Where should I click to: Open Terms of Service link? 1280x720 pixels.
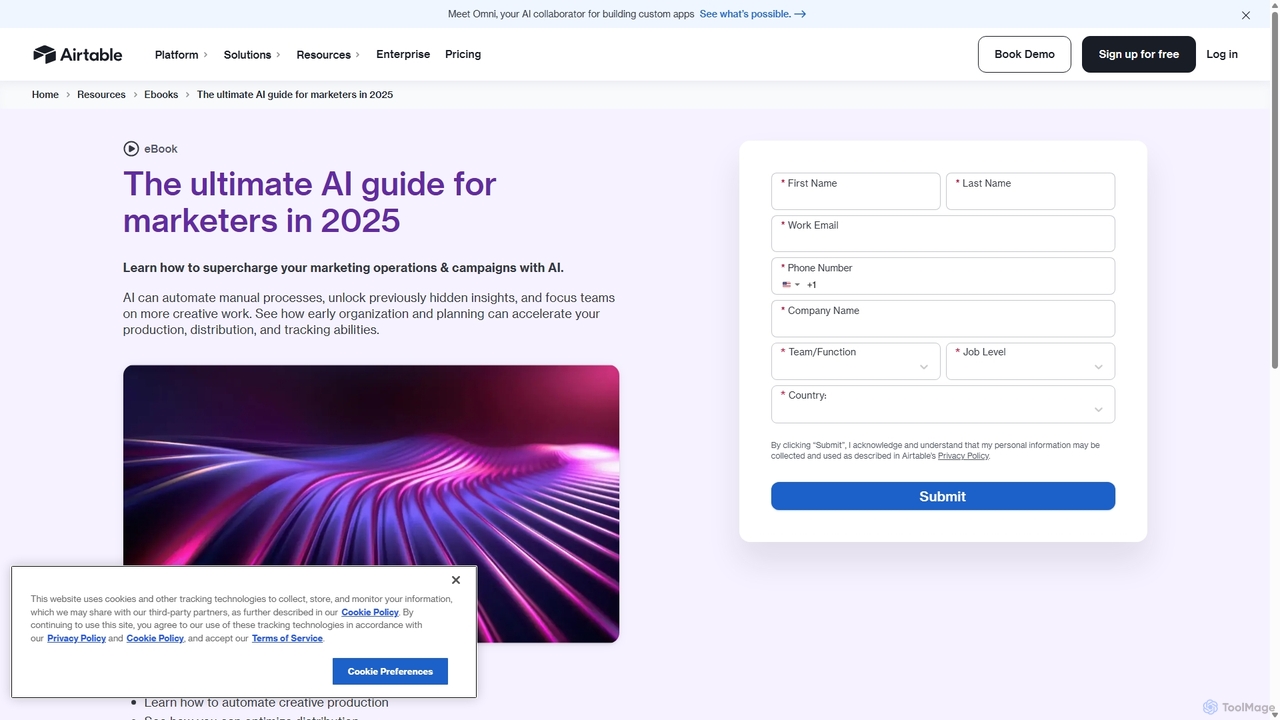pos(287,638)
